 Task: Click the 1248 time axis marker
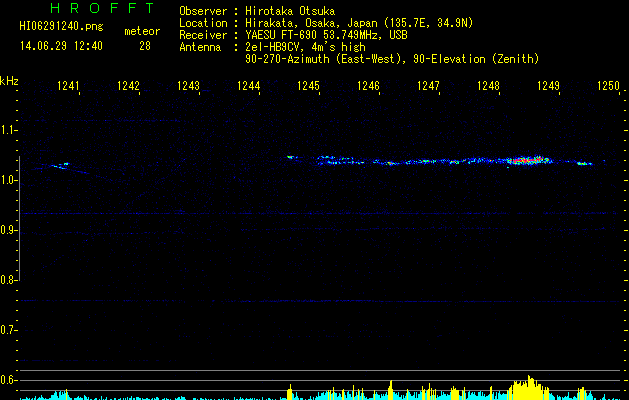tap(488, 85)
